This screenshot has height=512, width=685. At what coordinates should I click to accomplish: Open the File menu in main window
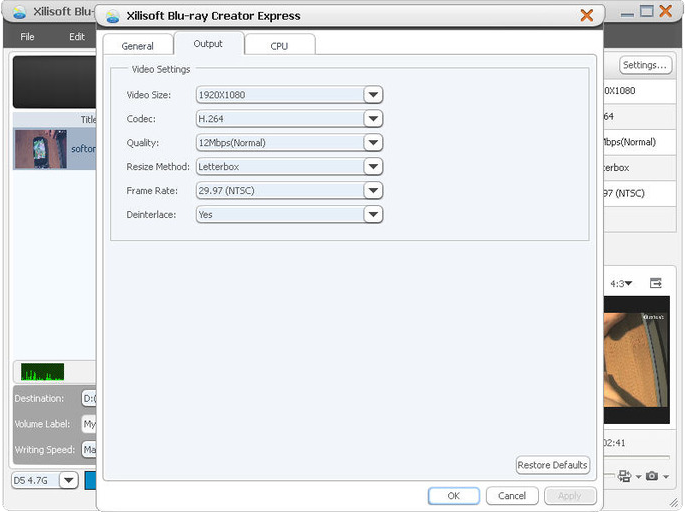(27, 37)
